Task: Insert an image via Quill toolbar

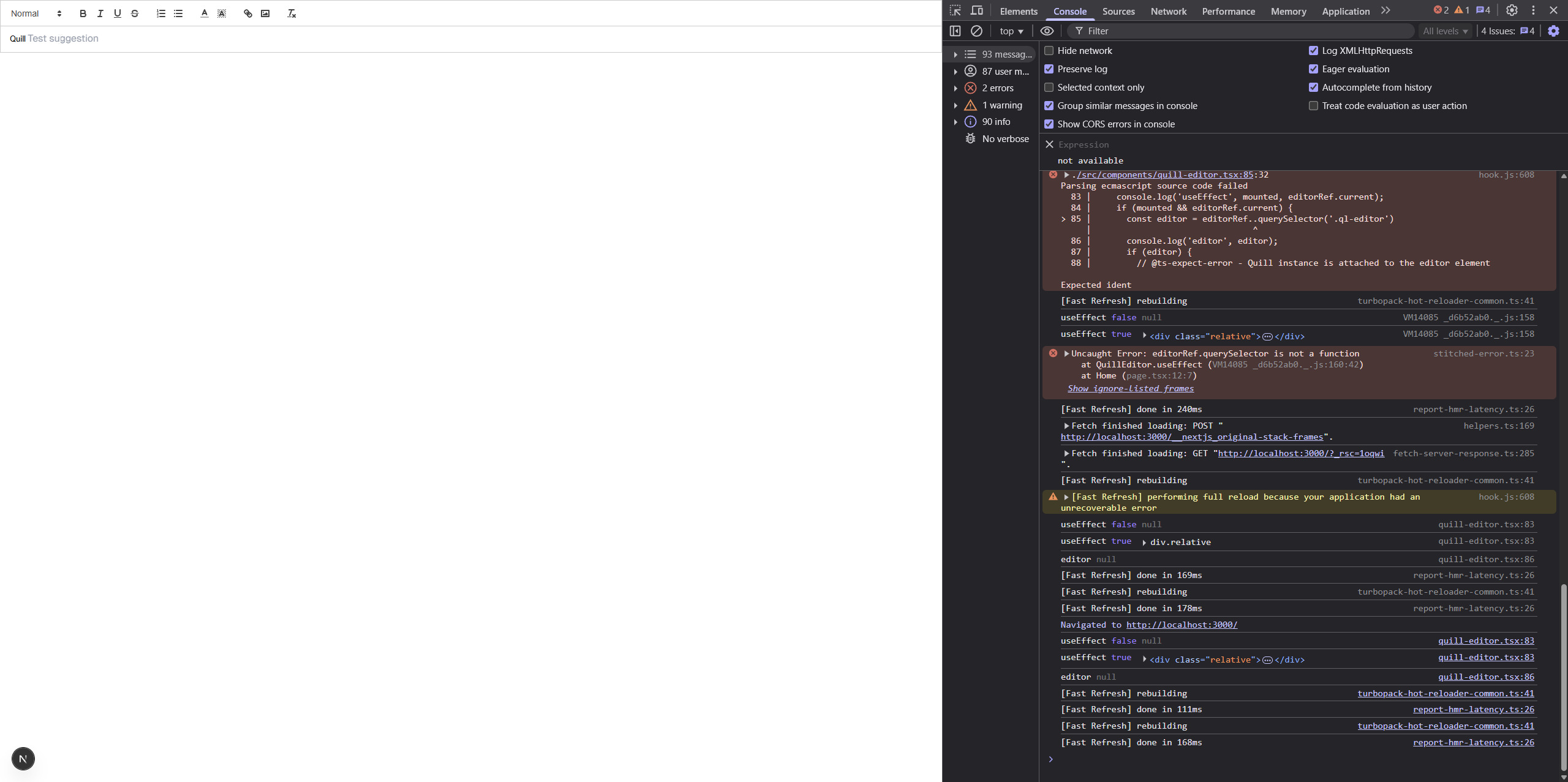Action: 265,13
